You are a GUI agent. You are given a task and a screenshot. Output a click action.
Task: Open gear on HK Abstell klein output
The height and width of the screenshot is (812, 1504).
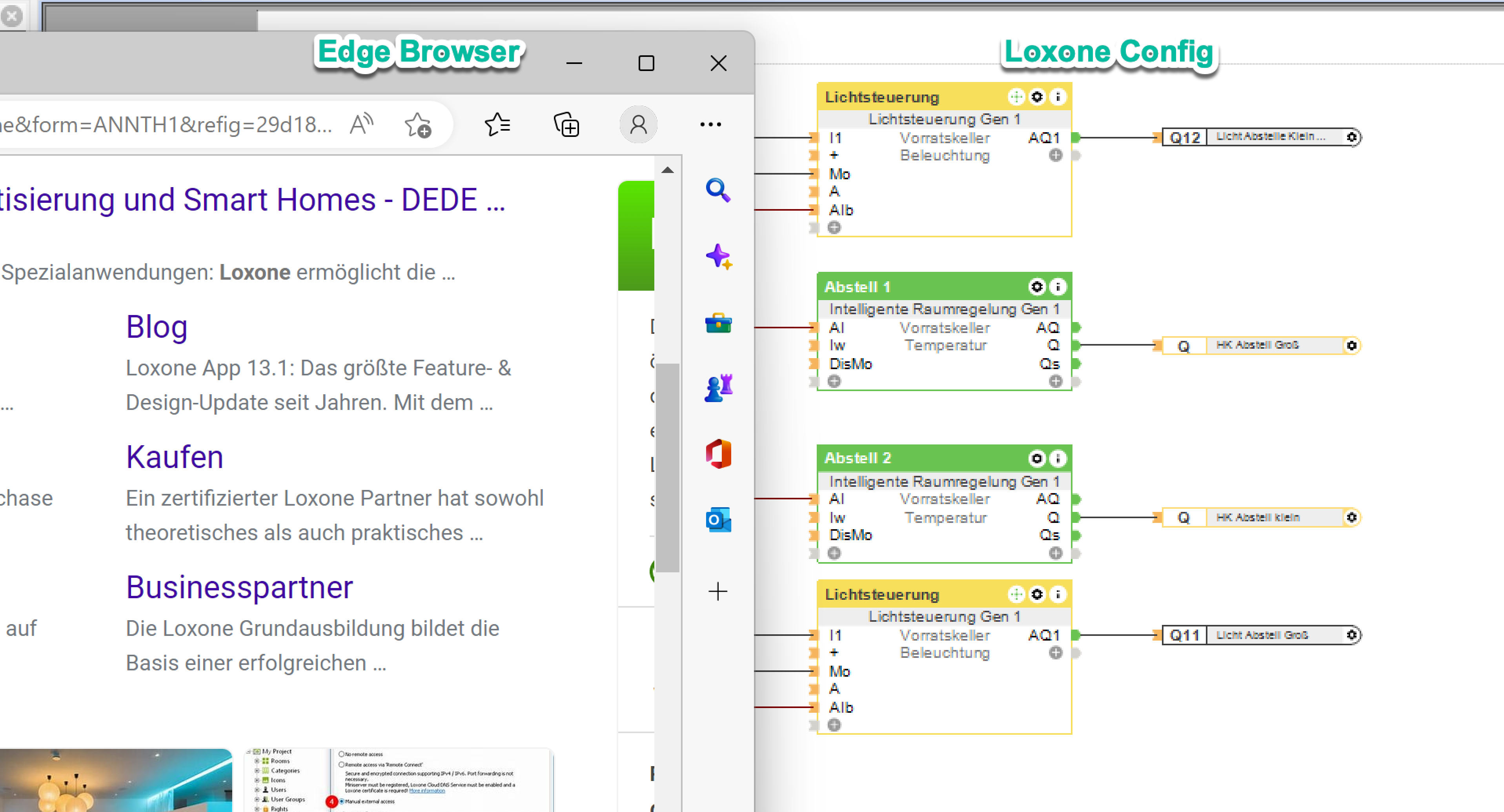1352,517
